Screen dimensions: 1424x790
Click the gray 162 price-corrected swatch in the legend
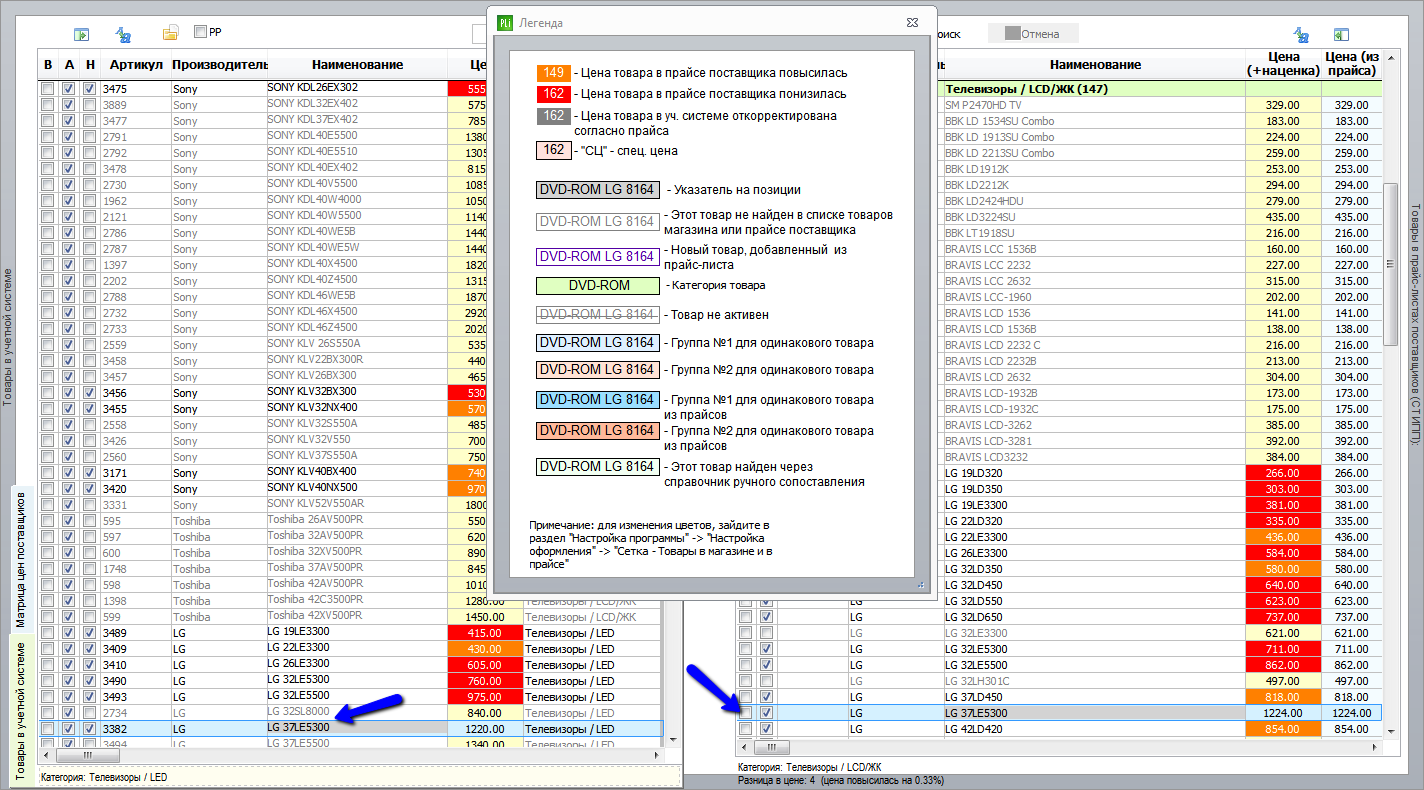pos(555,116)
